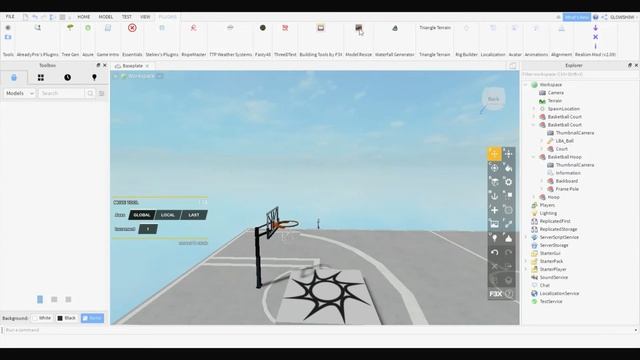Image resolution: width=640 pixels, height=360 pixels.
Task: Select Lighting in Explorer
Action: [548, 213]
